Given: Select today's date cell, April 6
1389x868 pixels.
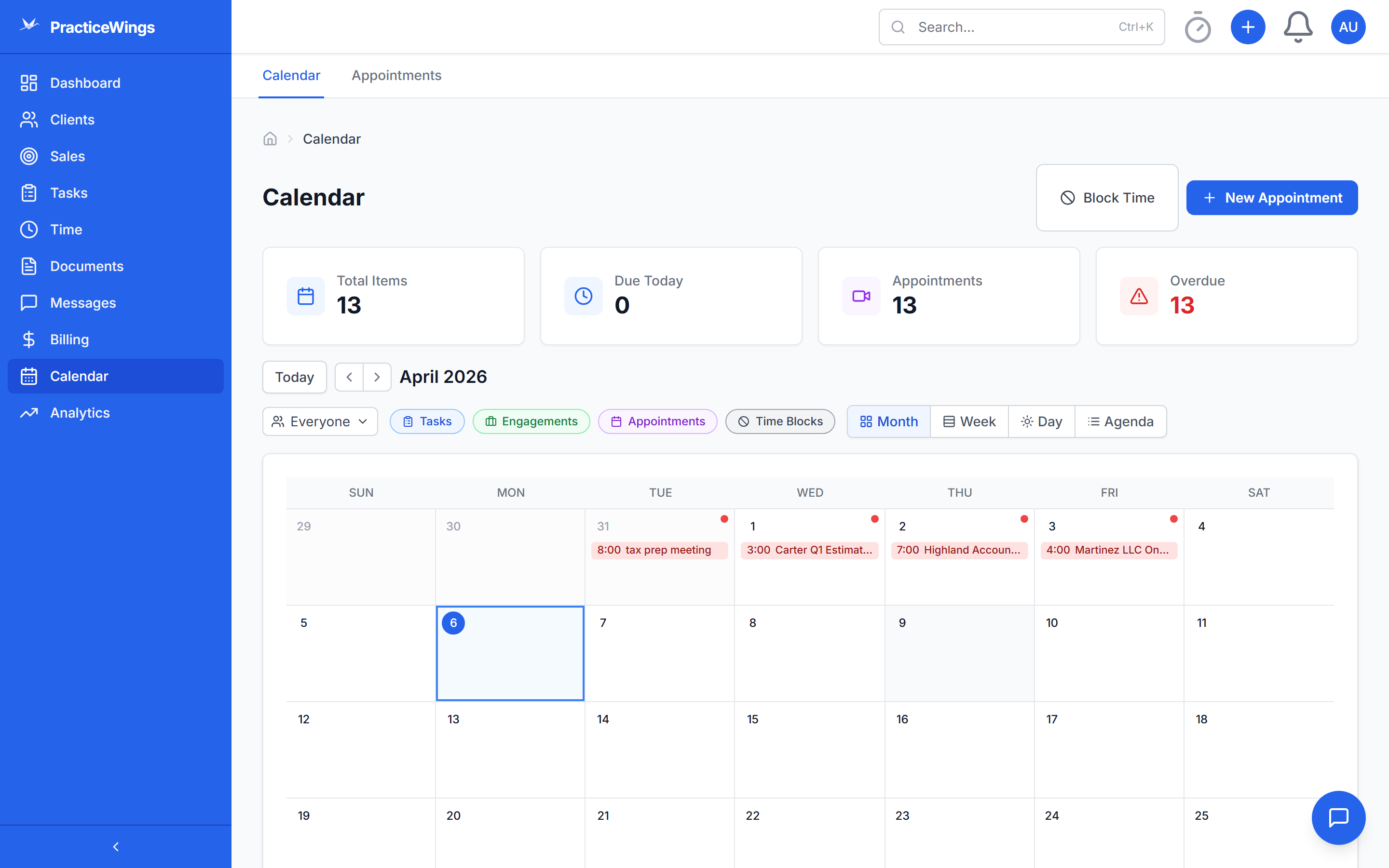Looking at the screenshot, I should click(x=510, y=653).
